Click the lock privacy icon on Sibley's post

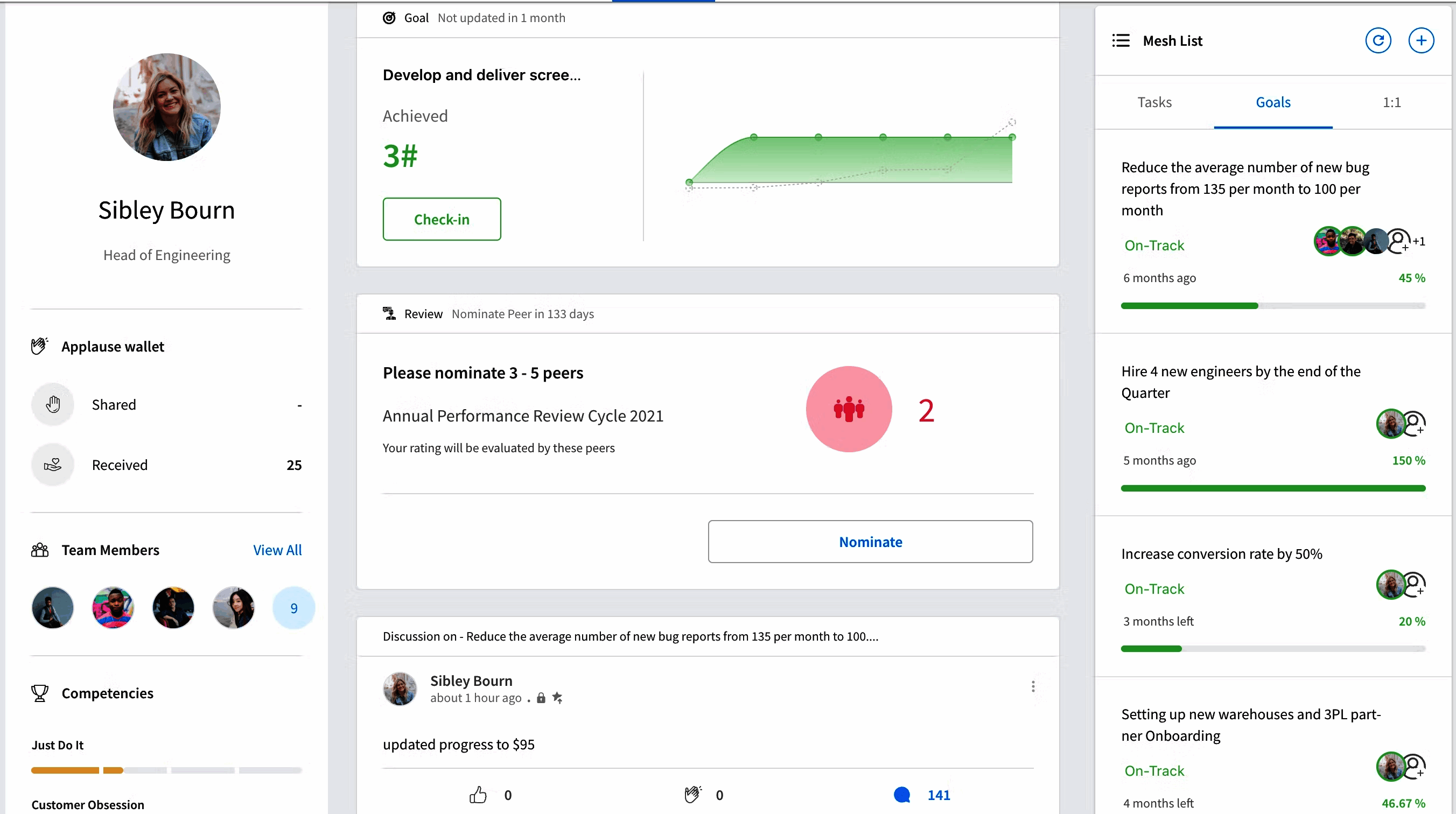click(541, 698)
